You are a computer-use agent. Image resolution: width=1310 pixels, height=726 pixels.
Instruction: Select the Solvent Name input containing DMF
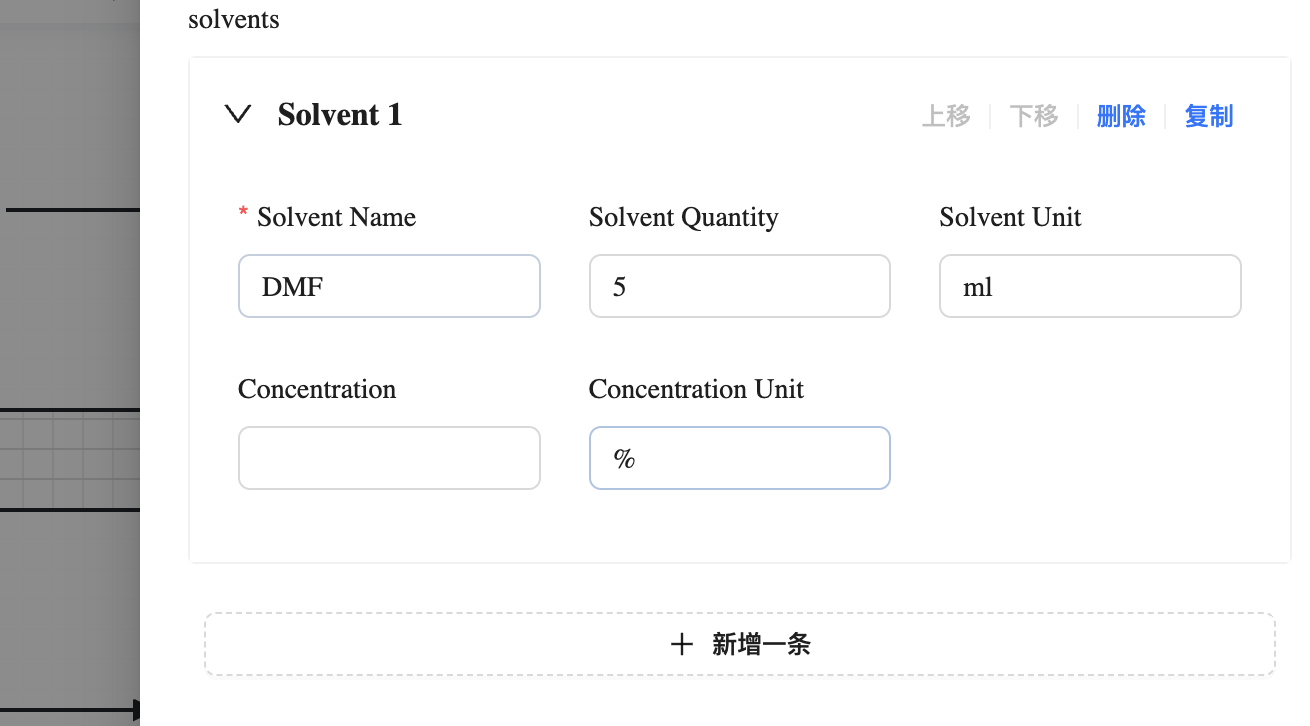[x=389, y=286]
